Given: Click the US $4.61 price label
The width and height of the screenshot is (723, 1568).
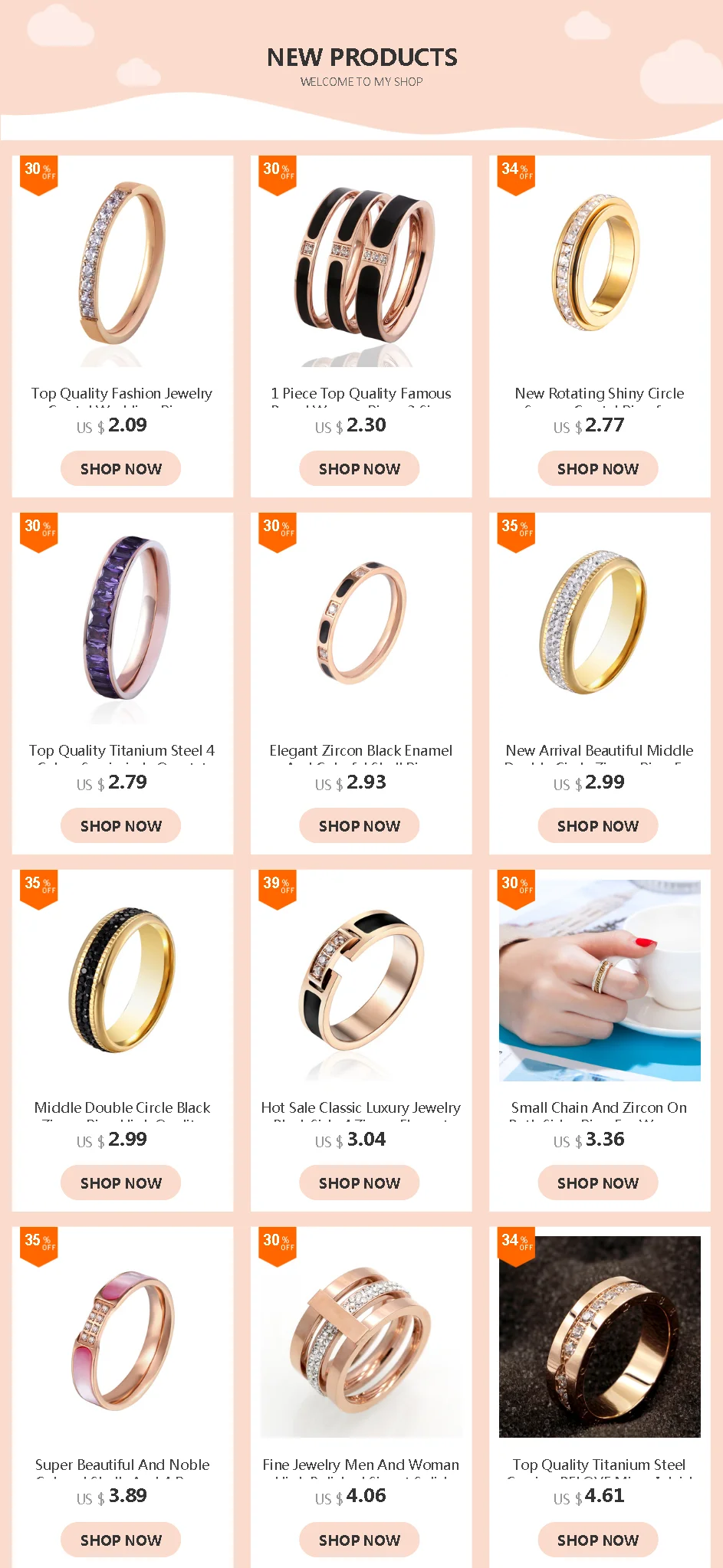Looking at the screenshot, I should coord(589,1496).
